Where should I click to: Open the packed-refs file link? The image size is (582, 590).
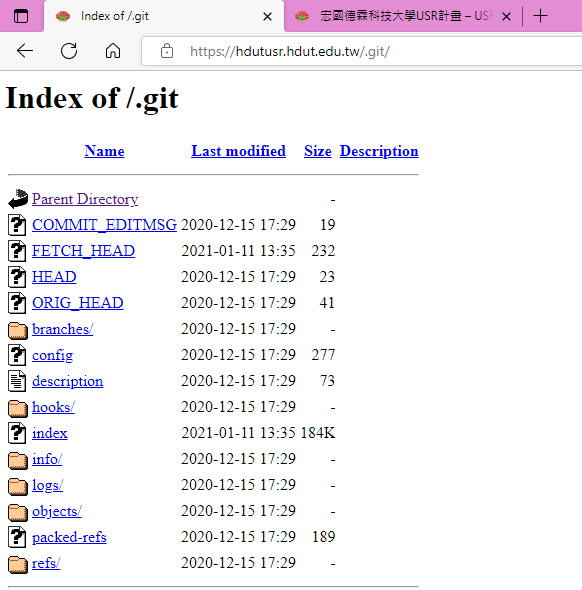point(69,537)
